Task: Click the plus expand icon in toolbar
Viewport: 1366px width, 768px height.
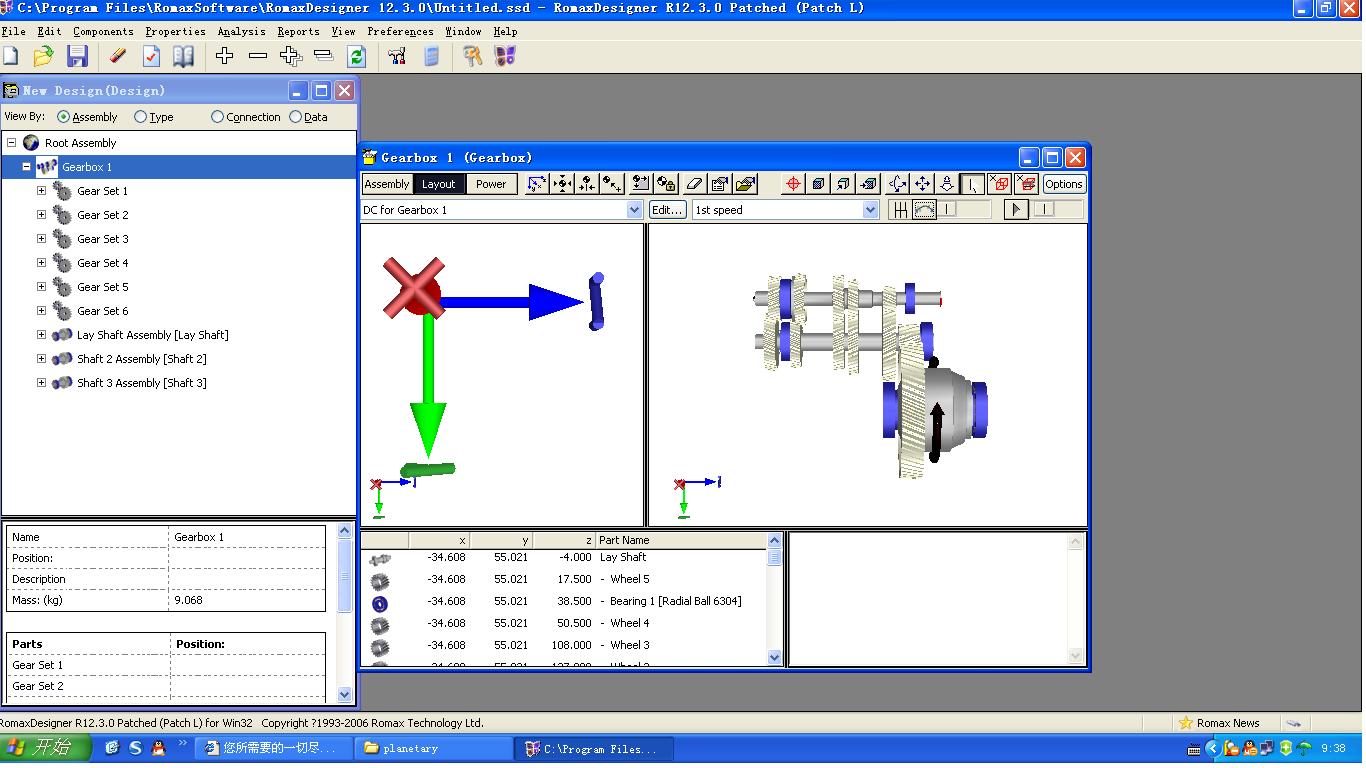Action: [225, 57]
